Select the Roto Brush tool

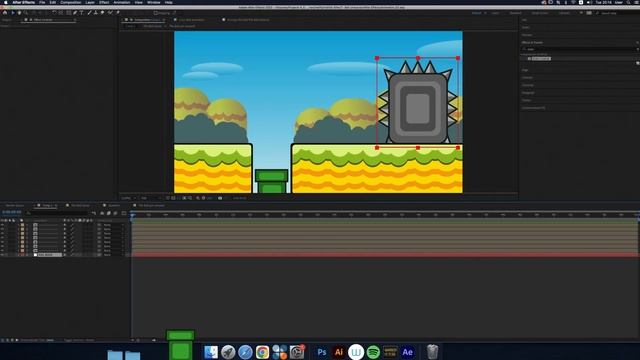point(110,13)
